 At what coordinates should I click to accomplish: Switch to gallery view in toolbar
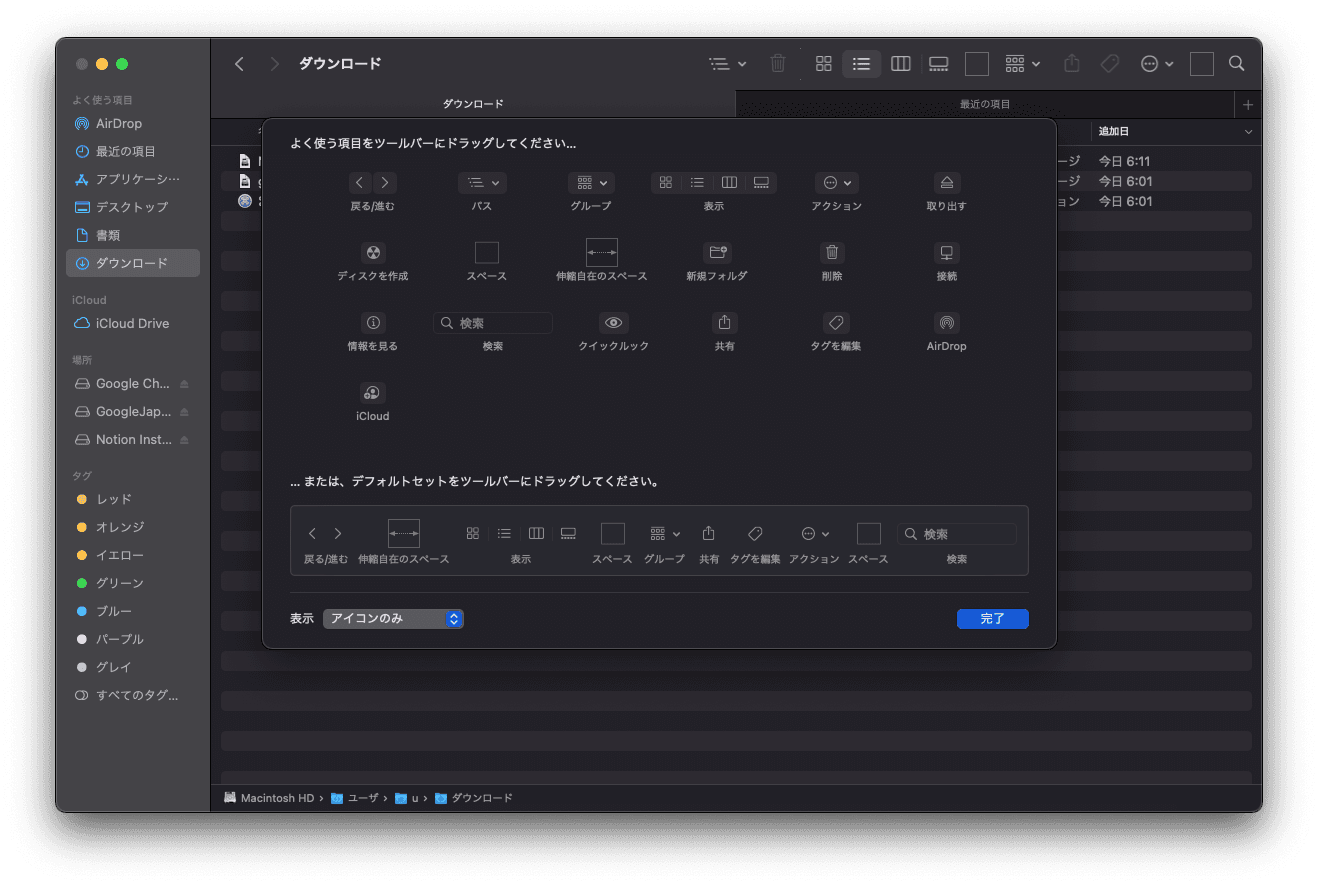click(x=938, y=64)
